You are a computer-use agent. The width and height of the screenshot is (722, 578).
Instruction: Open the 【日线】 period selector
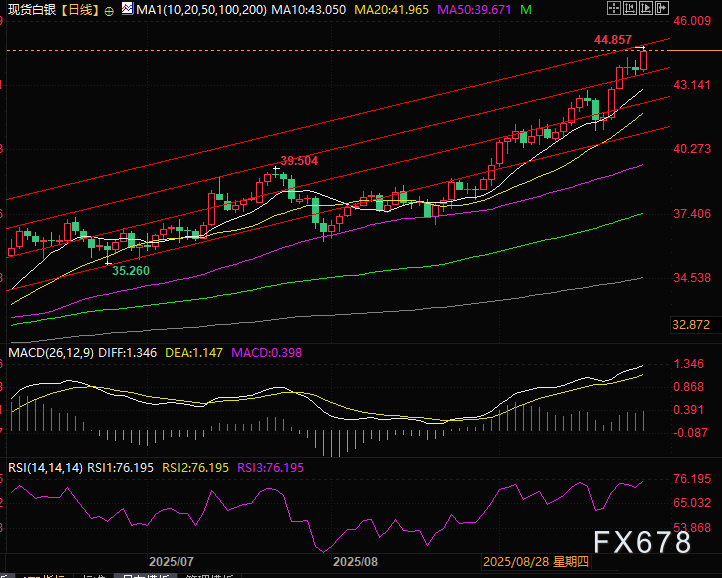pos(79,9)
